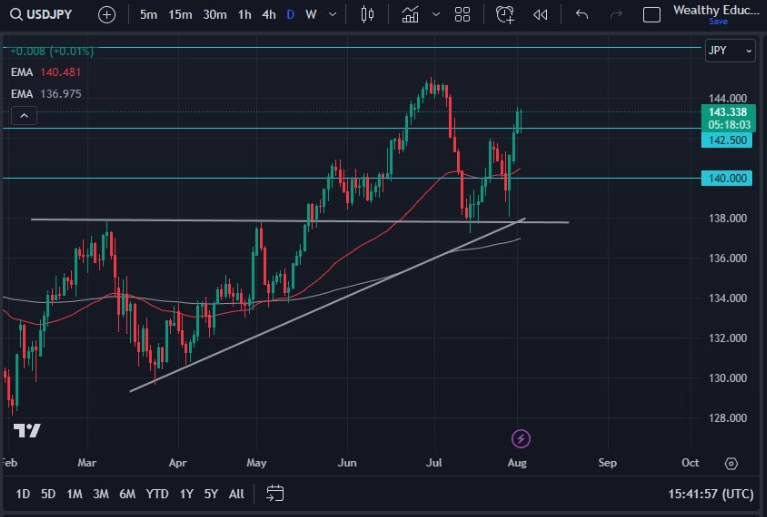Collapse the indicator legend with the chevron
The width and height of the screenshot is (767, 517).
coord(24,116)
